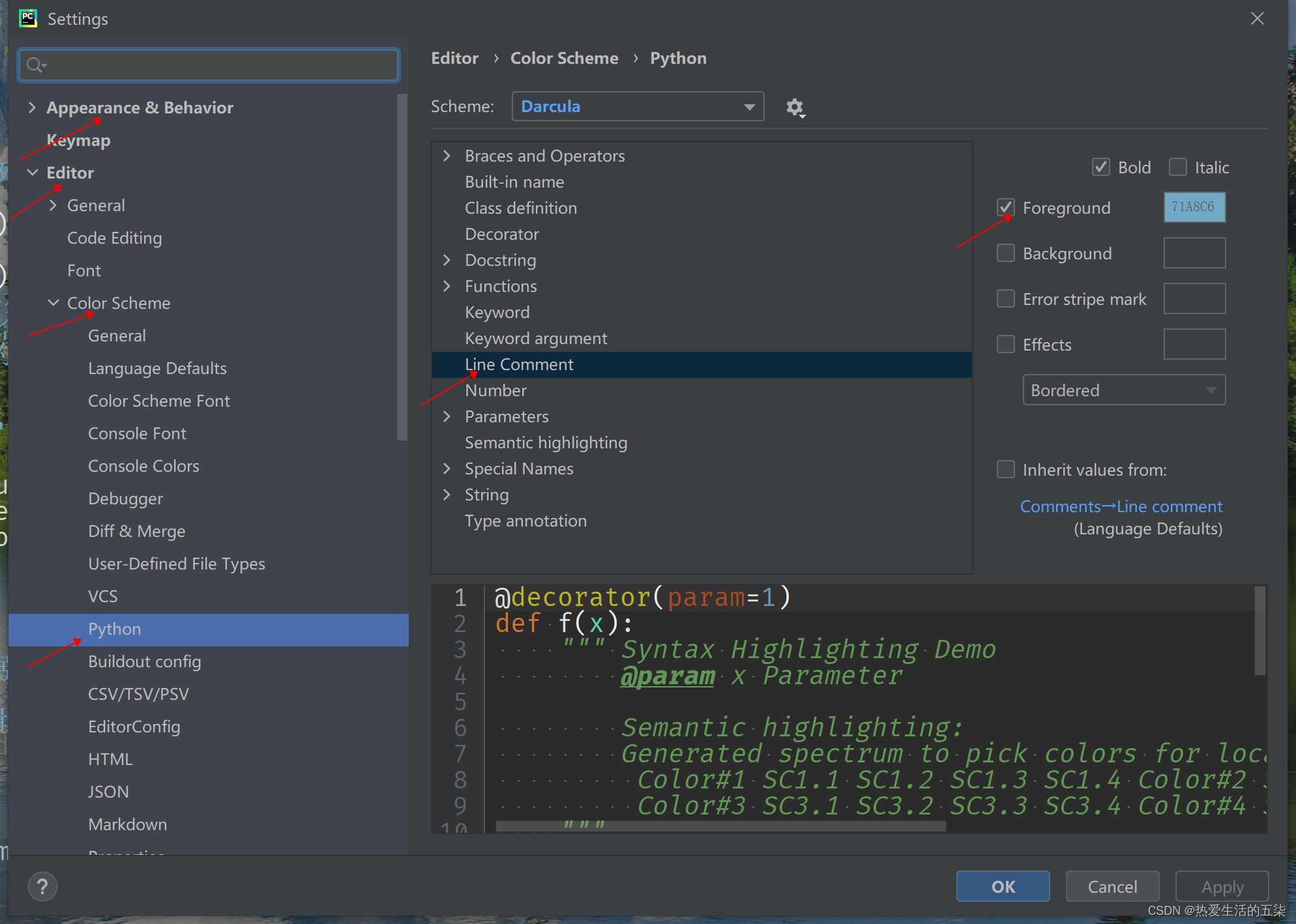Open the Darcula scheme dropdown
This screenshot has height=924, width=1296.
(638, 106)
